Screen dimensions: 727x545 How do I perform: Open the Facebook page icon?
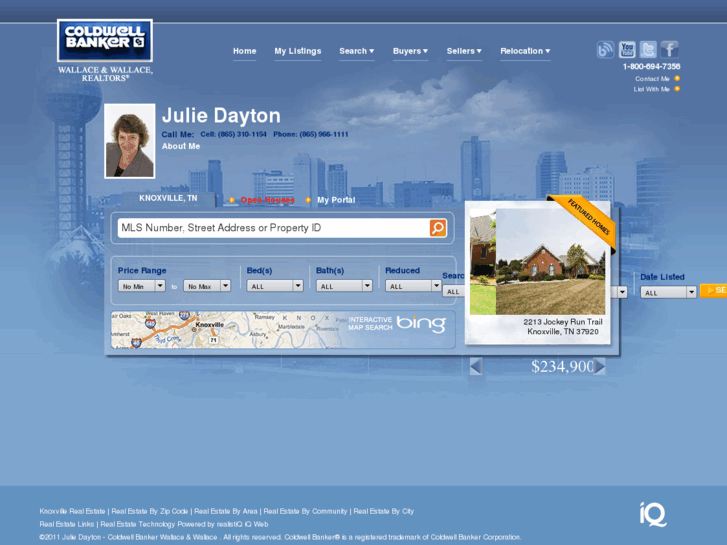[x=670, y=49]
